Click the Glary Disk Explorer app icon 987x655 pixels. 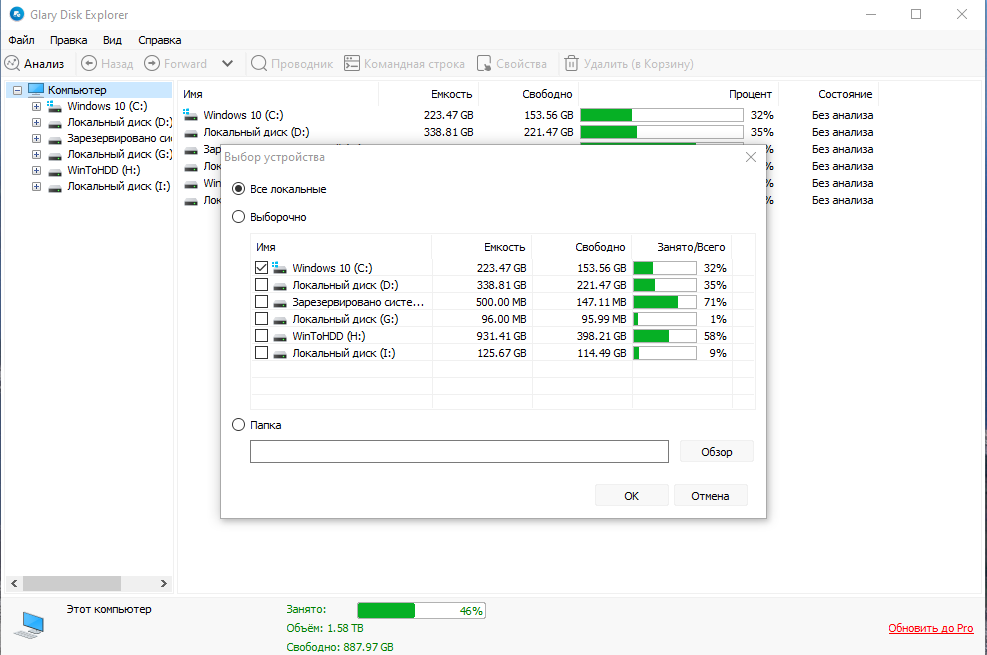point(16,14)
